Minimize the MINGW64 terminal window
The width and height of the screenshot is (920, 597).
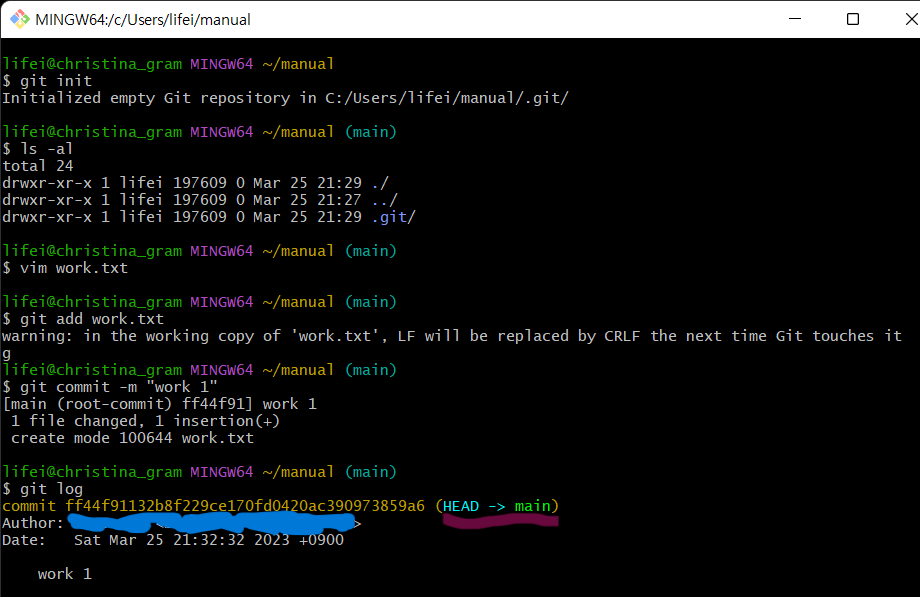tap(795, 19)
